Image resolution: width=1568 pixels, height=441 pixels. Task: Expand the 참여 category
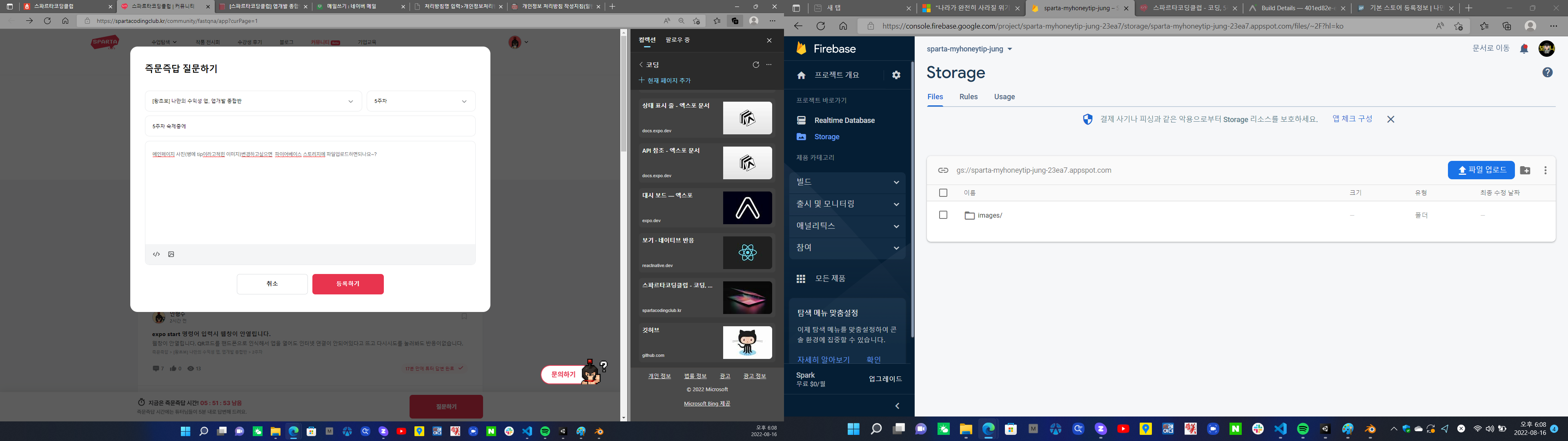847,248
